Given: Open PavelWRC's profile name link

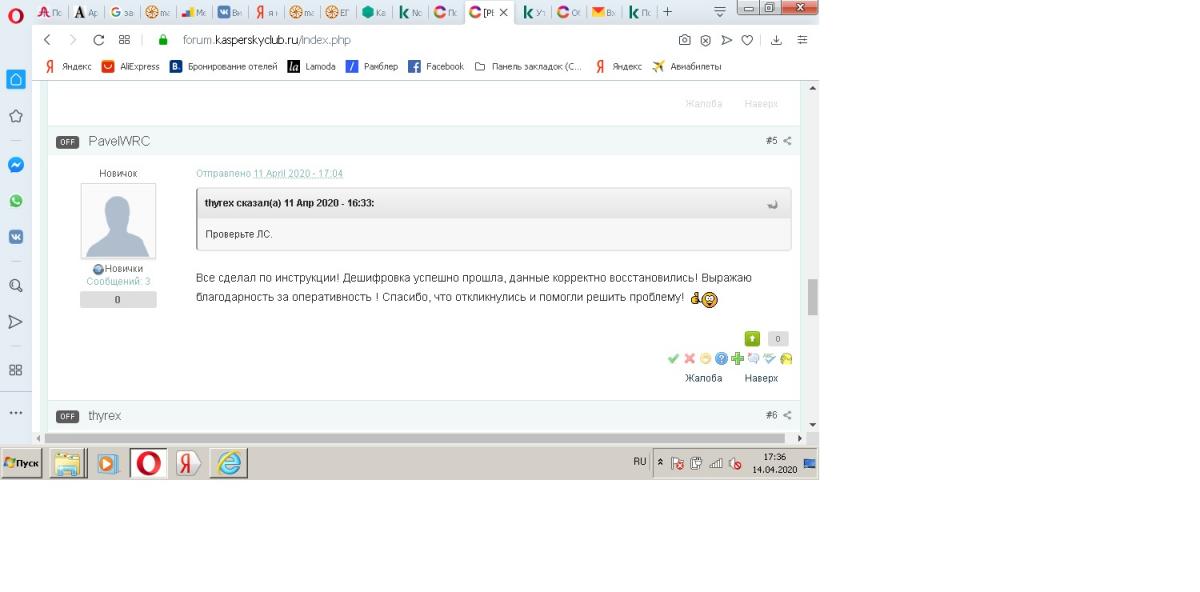Looking at the screenshot, I should [119, 141].
